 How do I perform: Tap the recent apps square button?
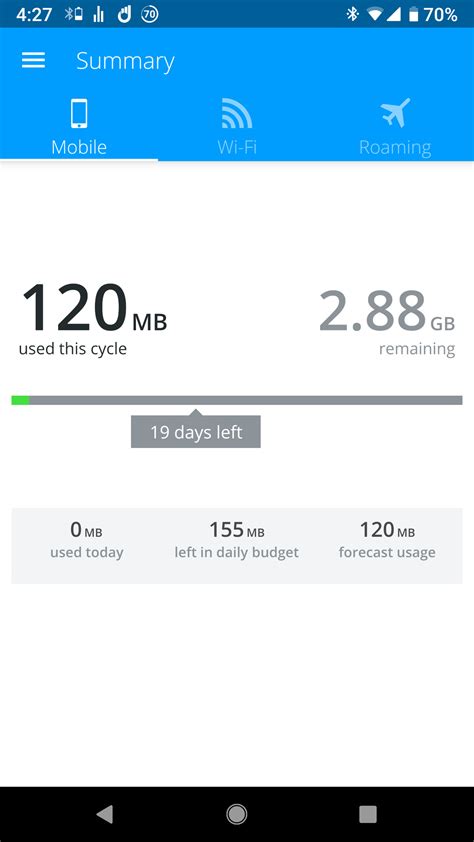pyautogui.click(x=368, y=815)
